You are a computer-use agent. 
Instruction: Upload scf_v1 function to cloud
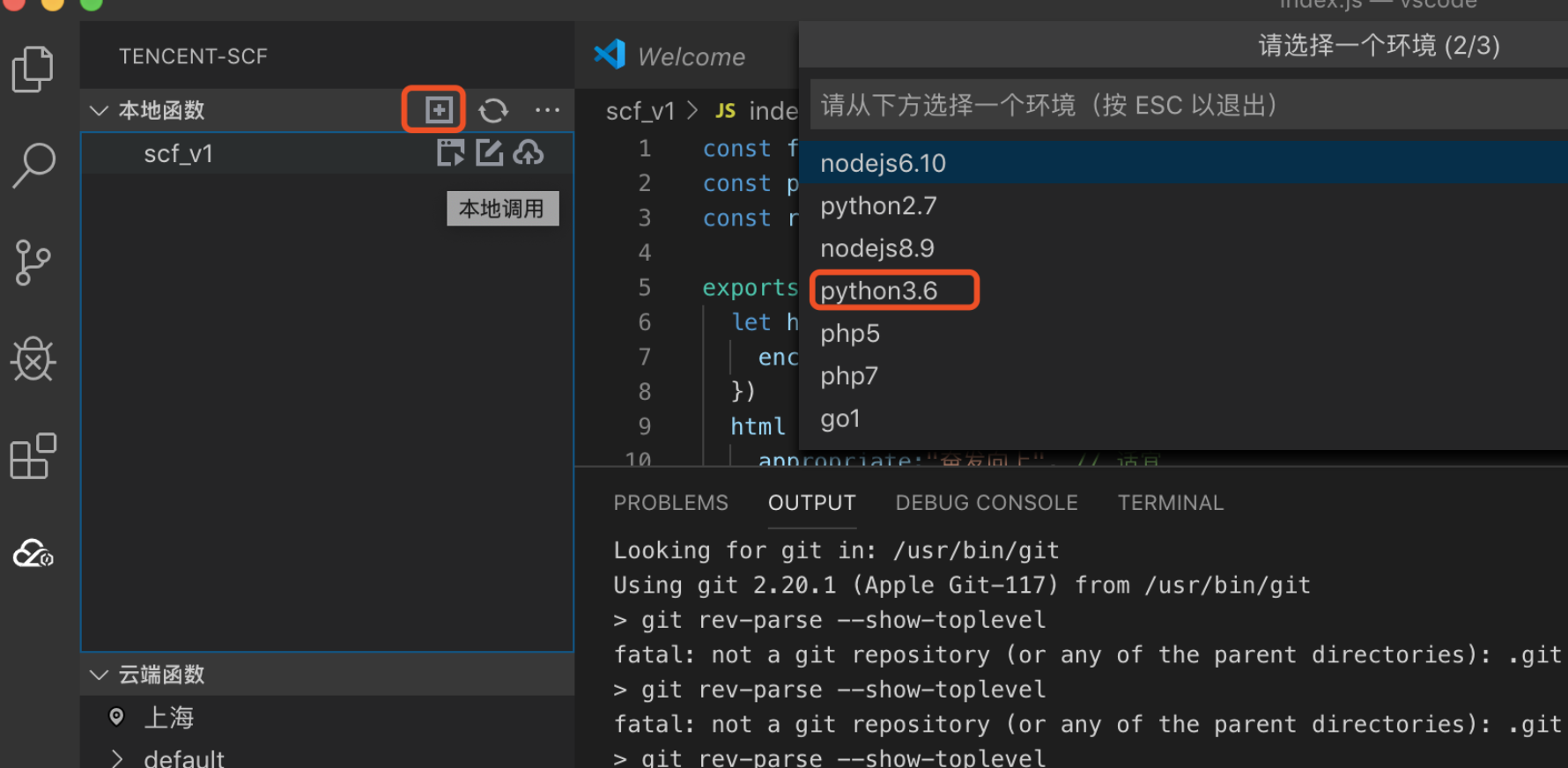coord(529,153)
